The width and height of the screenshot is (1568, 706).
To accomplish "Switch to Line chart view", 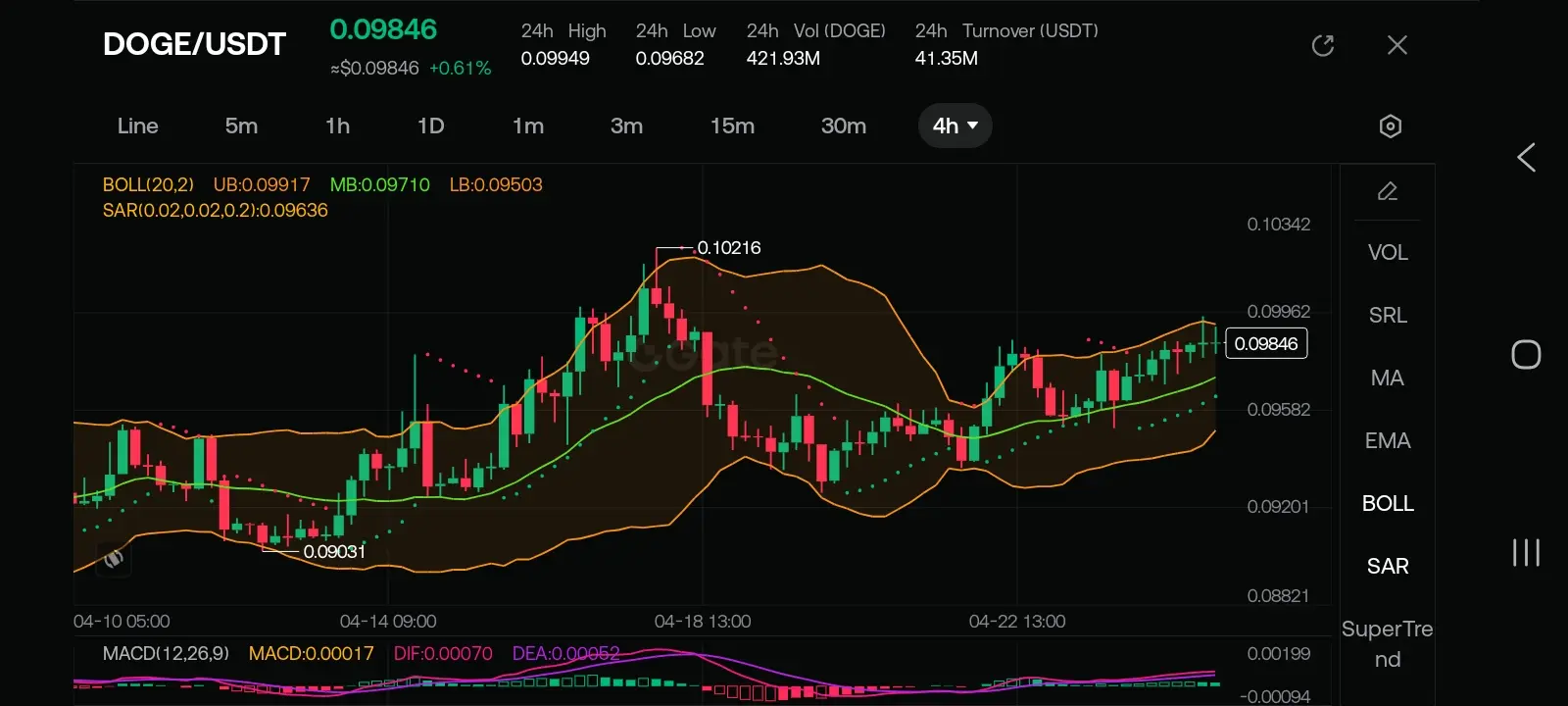I will click(x=138, y=126).
